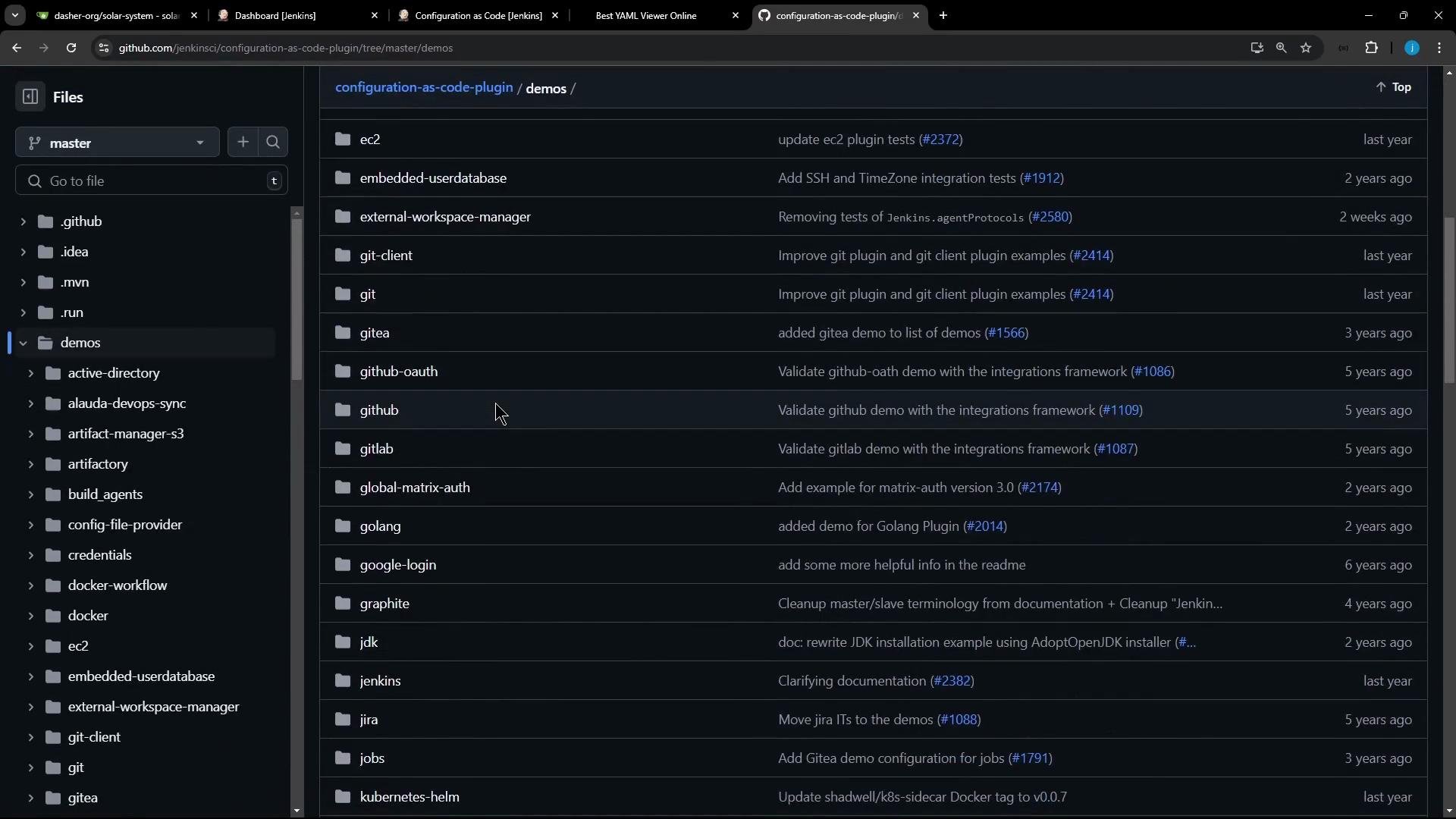Open pull request #2372 link
Viewport: 1456px width, 819px height.
click(x=941, y=140)
